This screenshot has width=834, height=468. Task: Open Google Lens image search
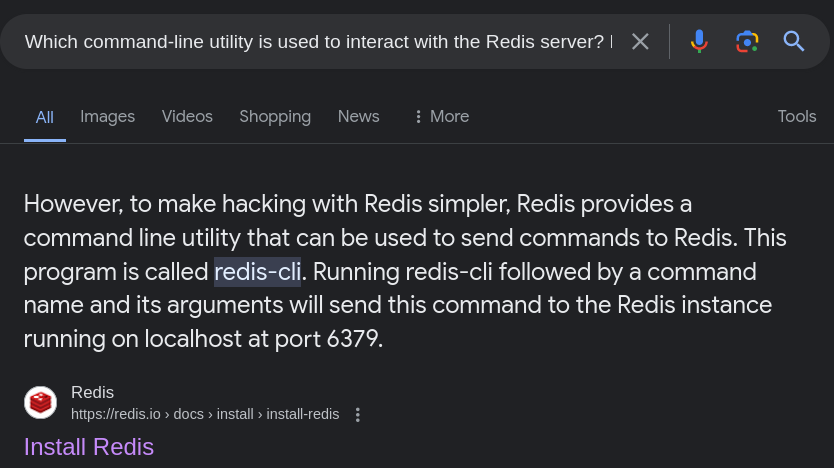pyautogui.click(x=747, y=41)
